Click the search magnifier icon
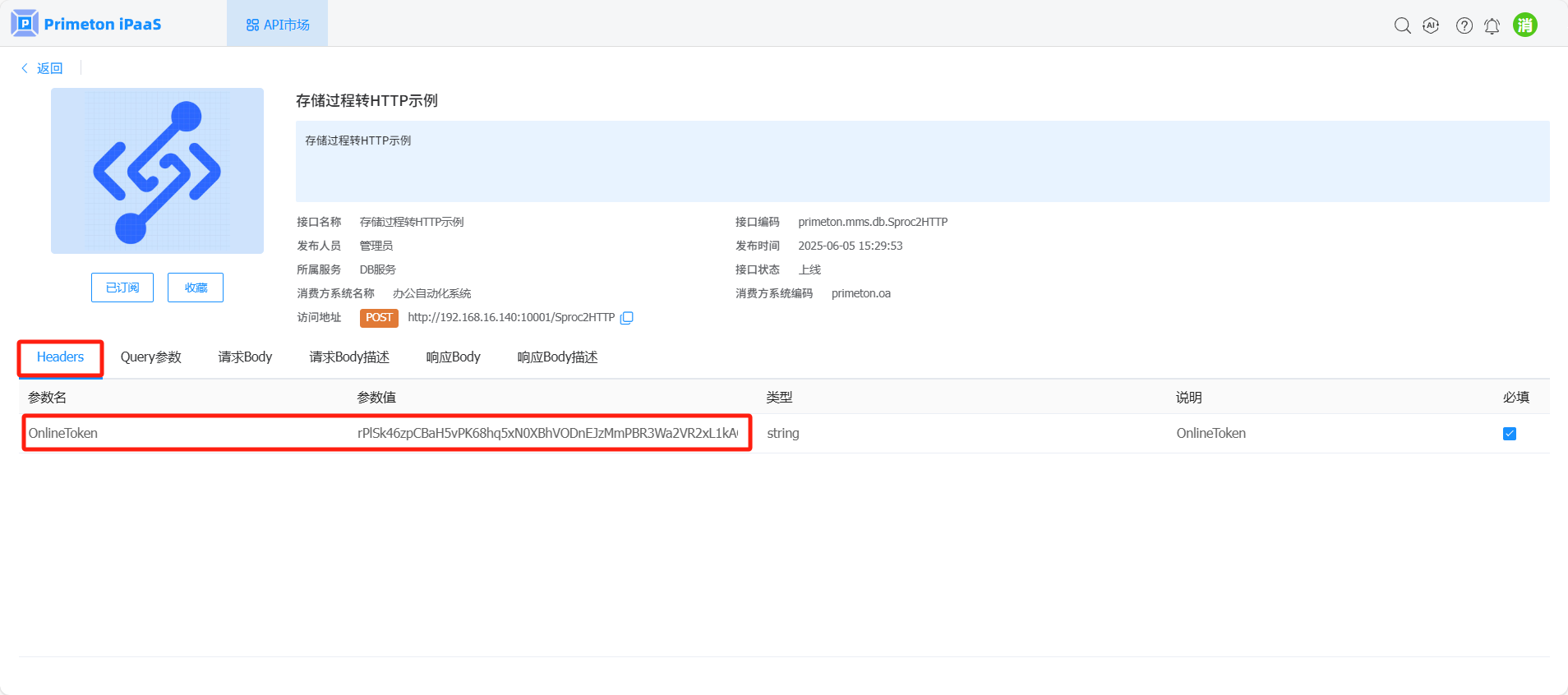The width and height of the screenshot is (1568, 695). [x=1402, y=25]
